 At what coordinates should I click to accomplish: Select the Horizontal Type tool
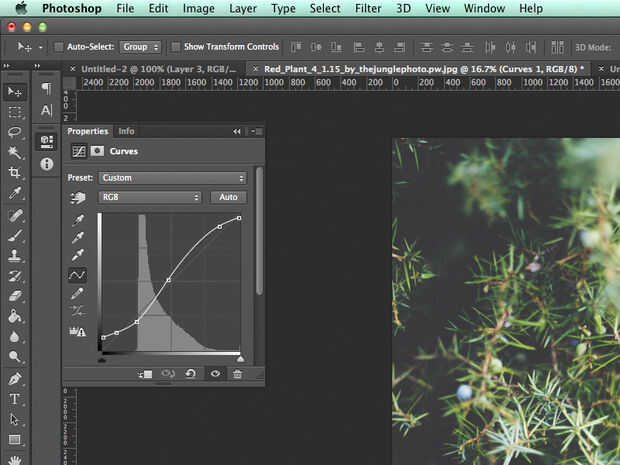pos(15,399)
